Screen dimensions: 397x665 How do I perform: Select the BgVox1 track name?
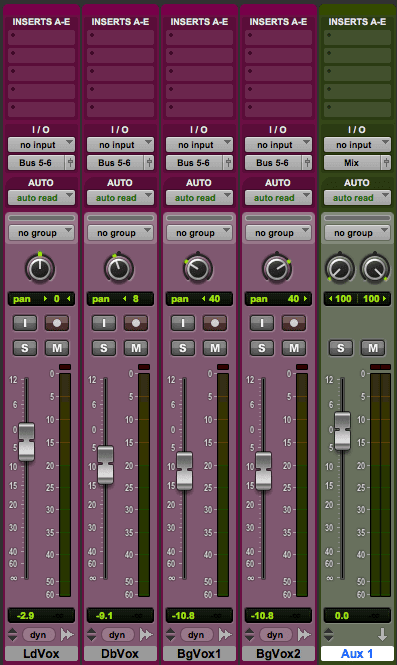click(199, 654)
